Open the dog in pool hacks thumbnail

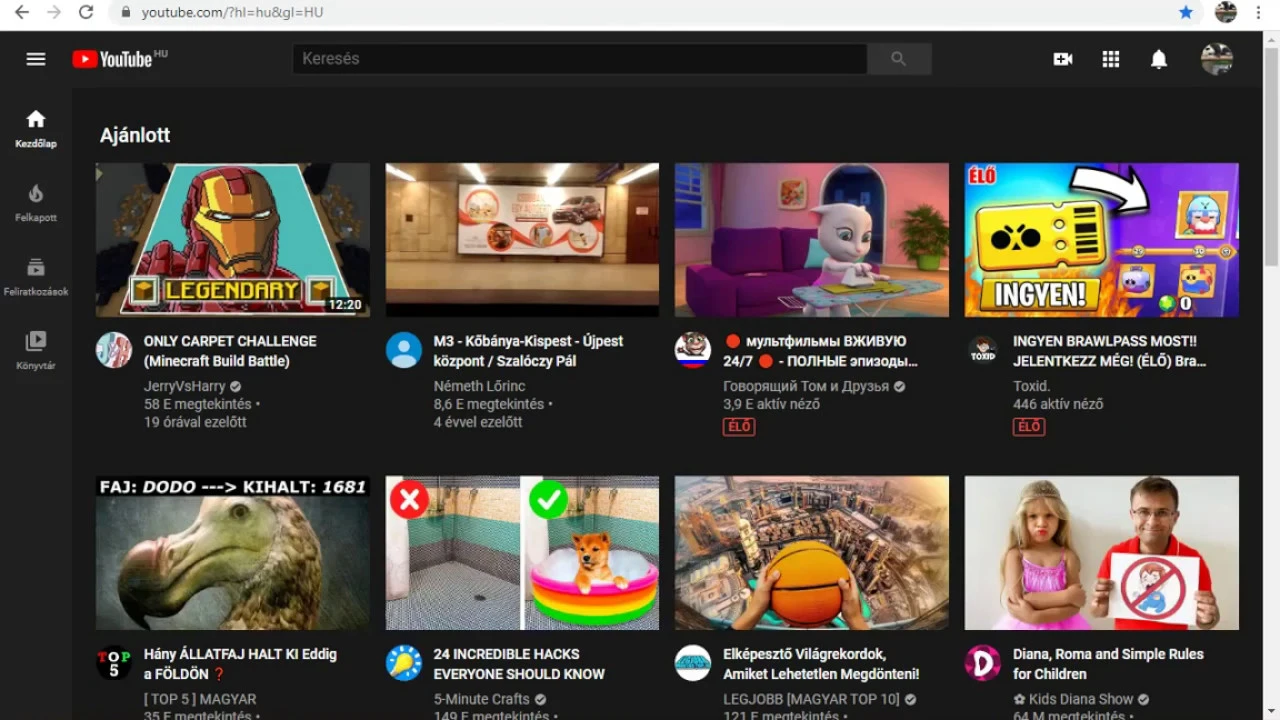click(x=523, y=553)
